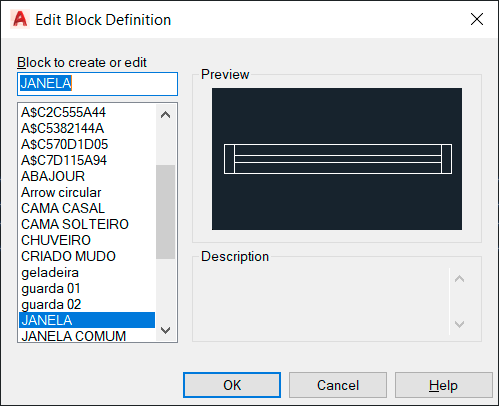Image resolution: width=499 pixels, height=406 pixels.
Task: Click the Cancel button
Action: click(x=338, y=385)
